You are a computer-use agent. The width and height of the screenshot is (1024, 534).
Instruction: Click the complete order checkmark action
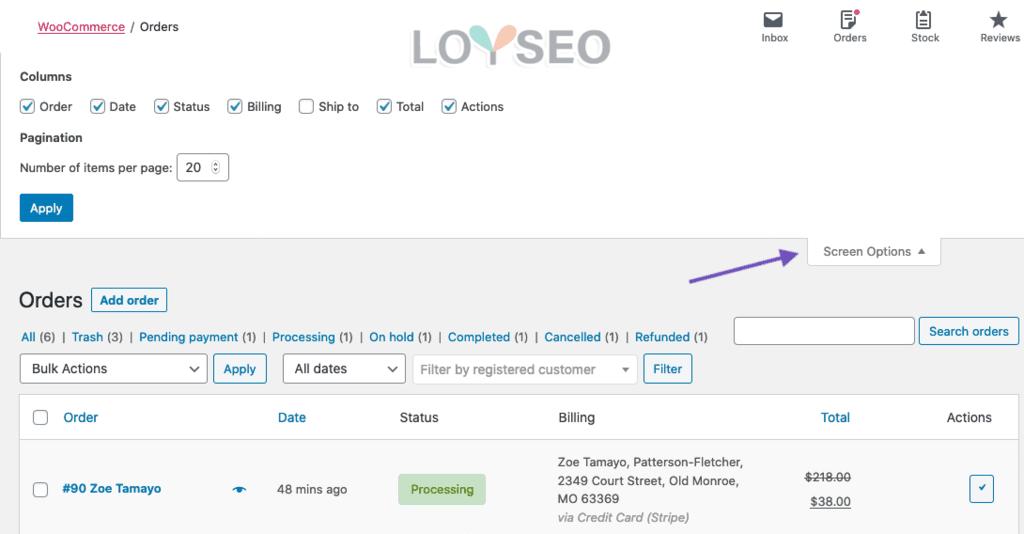[x=981, y=489]
